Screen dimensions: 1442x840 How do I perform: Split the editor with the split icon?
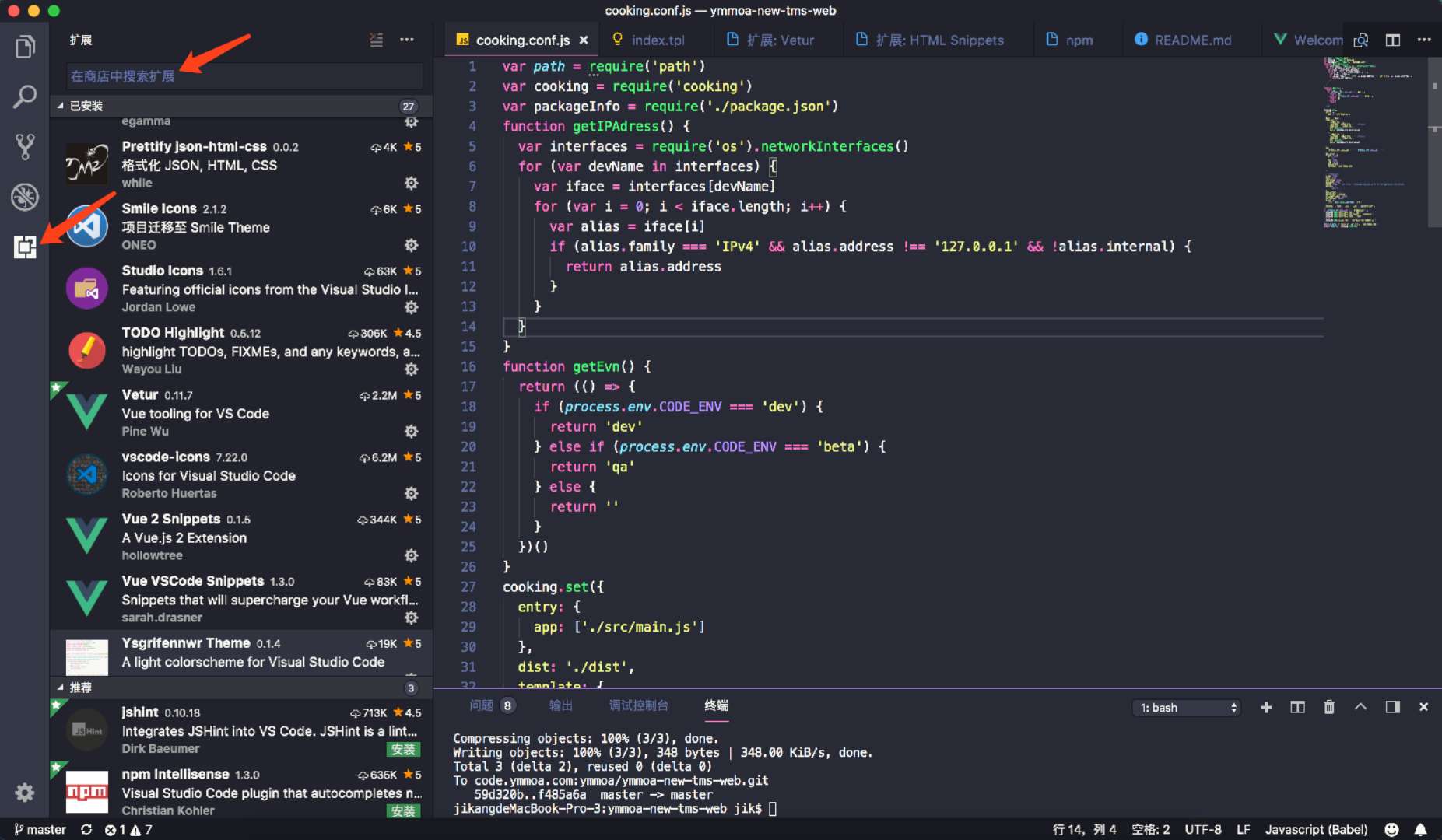tap(1394, 40)
